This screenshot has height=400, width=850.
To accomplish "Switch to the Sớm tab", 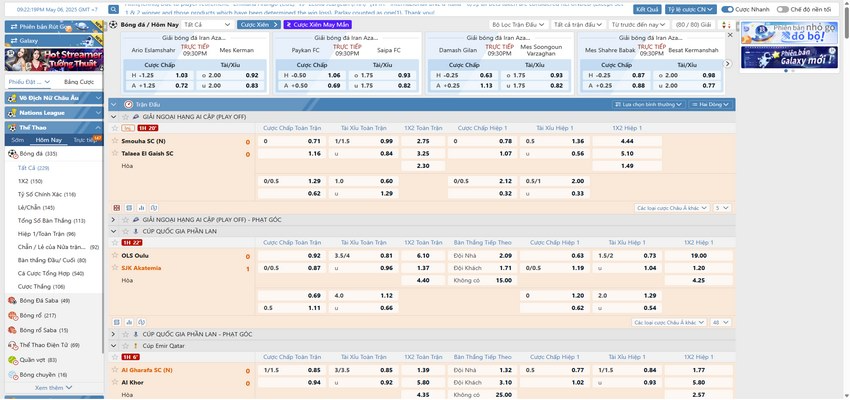I will tap(17, 140).
